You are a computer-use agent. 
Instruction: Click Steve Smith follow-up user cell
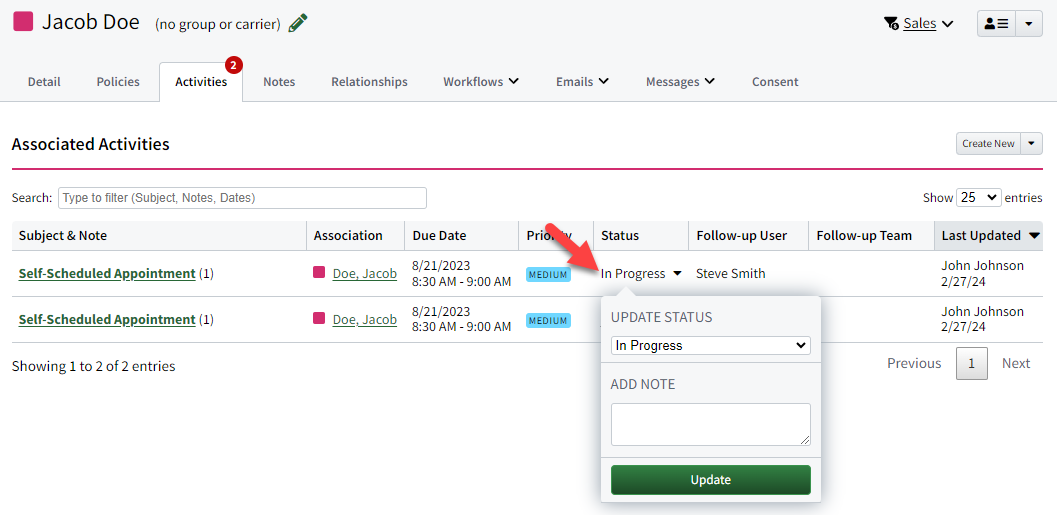731,274
